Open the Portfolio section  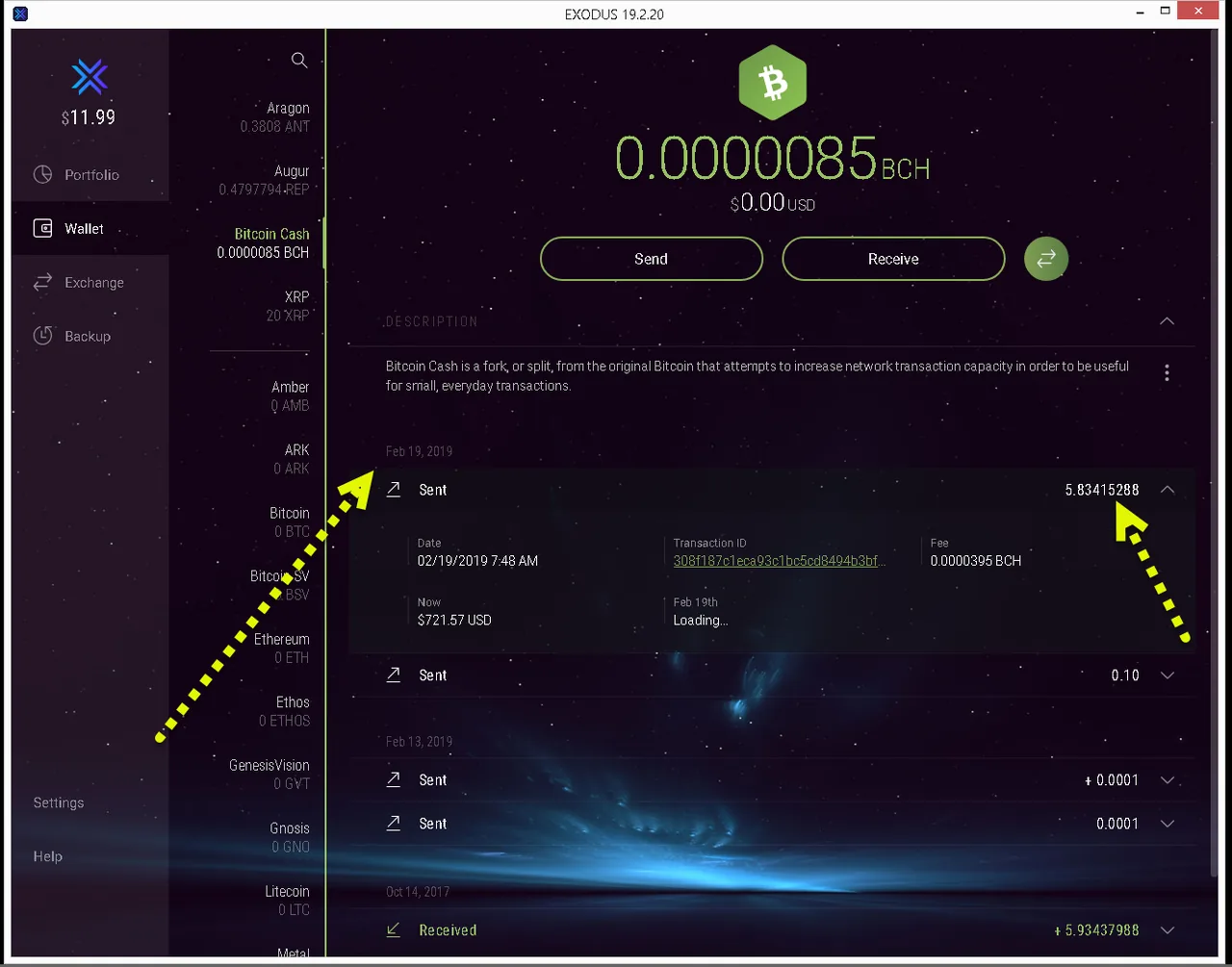90,175
